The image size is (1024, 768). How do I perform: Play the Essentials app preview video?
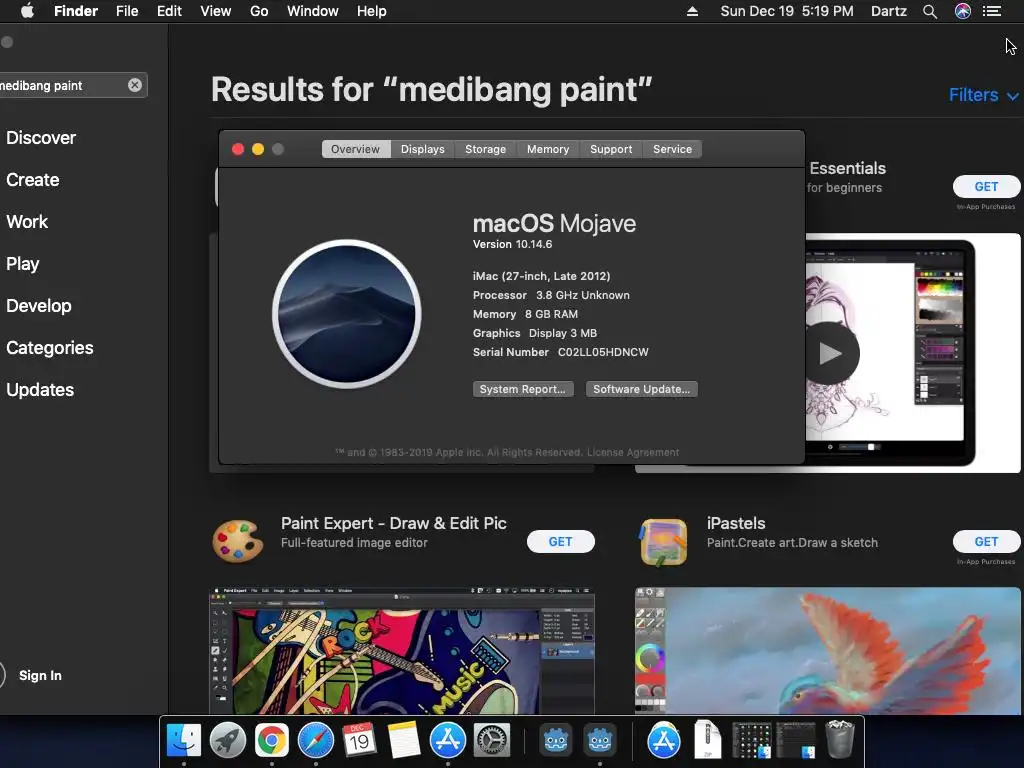pyautogui.click(x=830, y=353)
